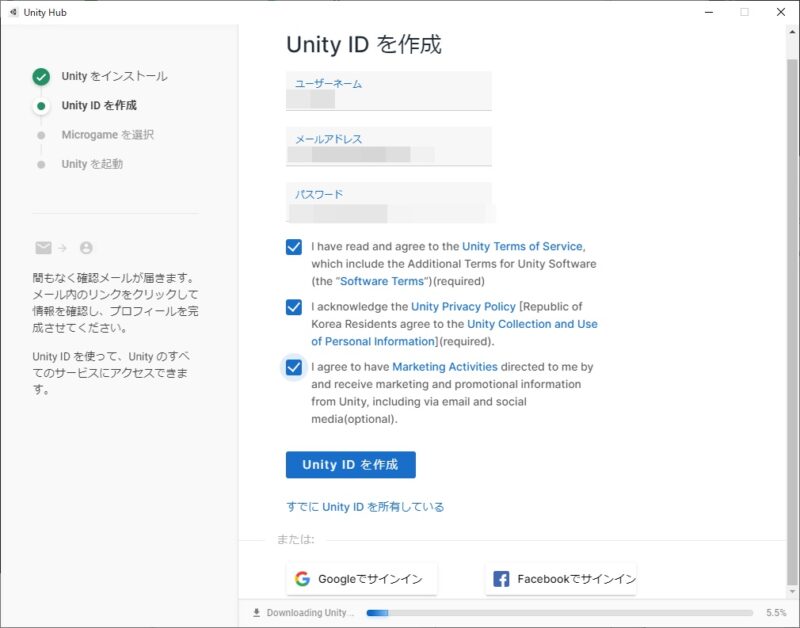Uncheck the Unity Terms of Service checkbox
The width and height of the screenshot is (800, 628).
point(294,247)
